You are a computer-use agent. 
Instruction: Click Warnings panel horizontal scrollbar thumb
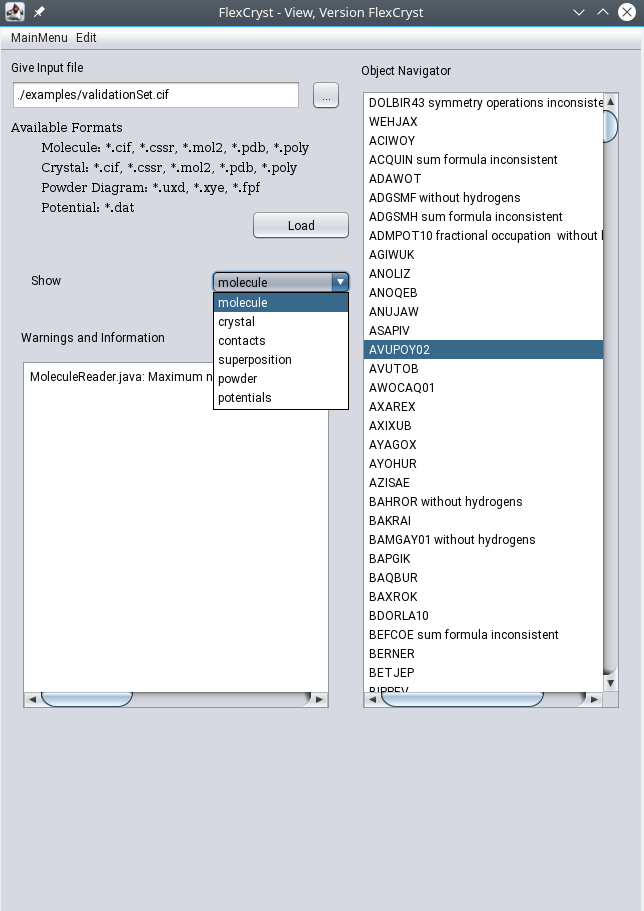pos(87,700)
